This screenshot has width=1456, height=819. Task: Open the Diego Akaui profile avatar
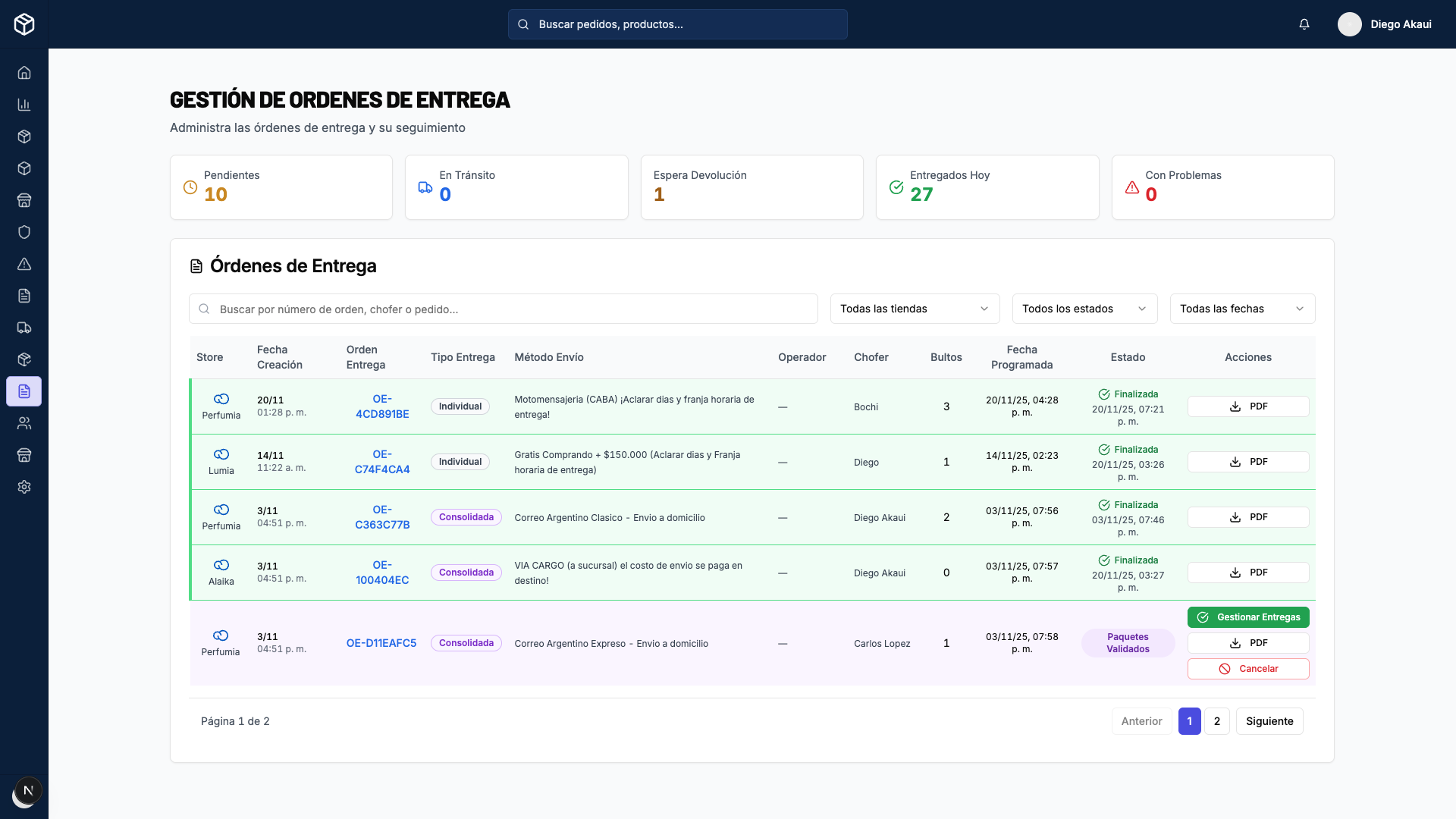1349,24
